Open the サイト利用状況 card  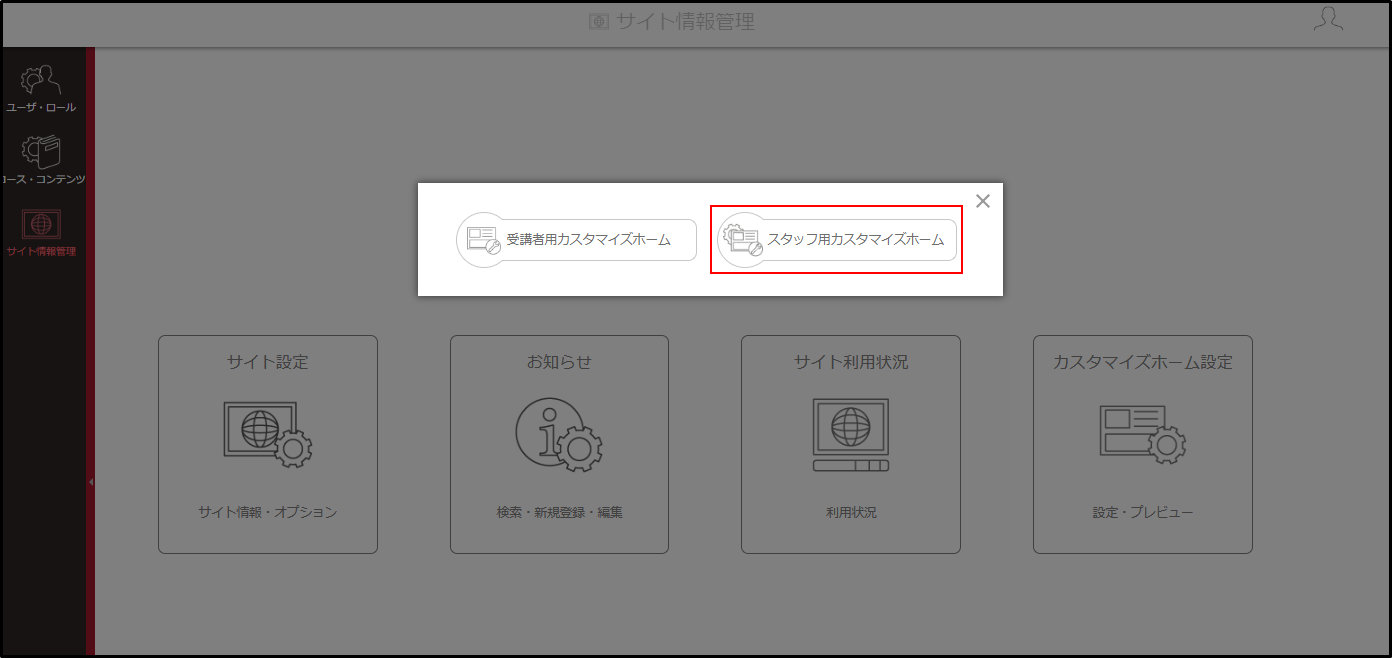tap(851, 444)
